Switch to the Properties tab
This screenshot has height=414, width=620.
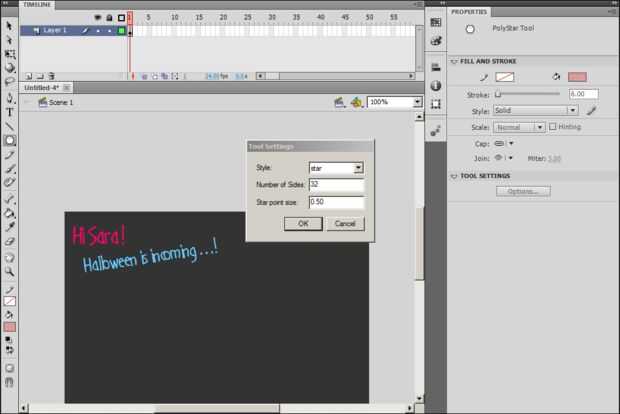coord(469,12)
